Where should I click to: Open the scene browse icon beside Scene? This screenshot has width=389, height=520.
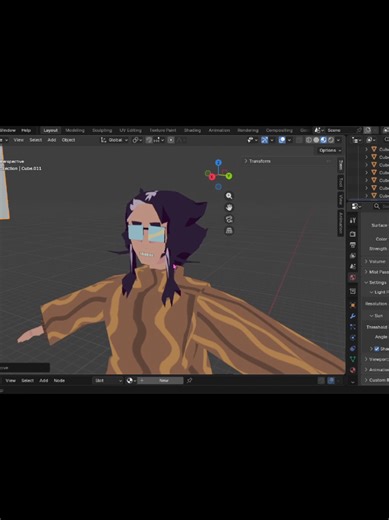pyautogui.click(x=319, y=130)
